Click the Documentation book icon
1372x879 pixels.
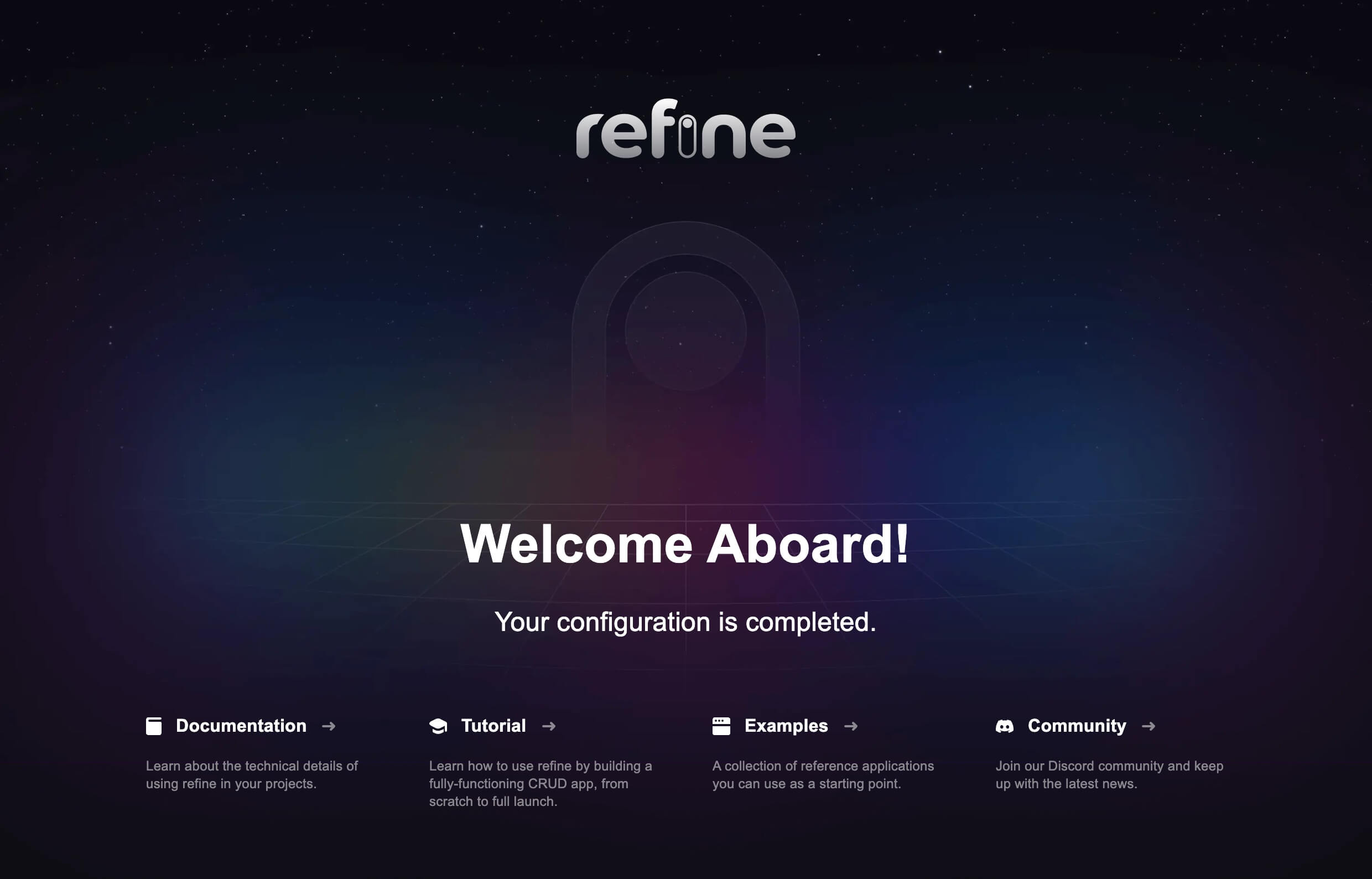click(153, 726)
